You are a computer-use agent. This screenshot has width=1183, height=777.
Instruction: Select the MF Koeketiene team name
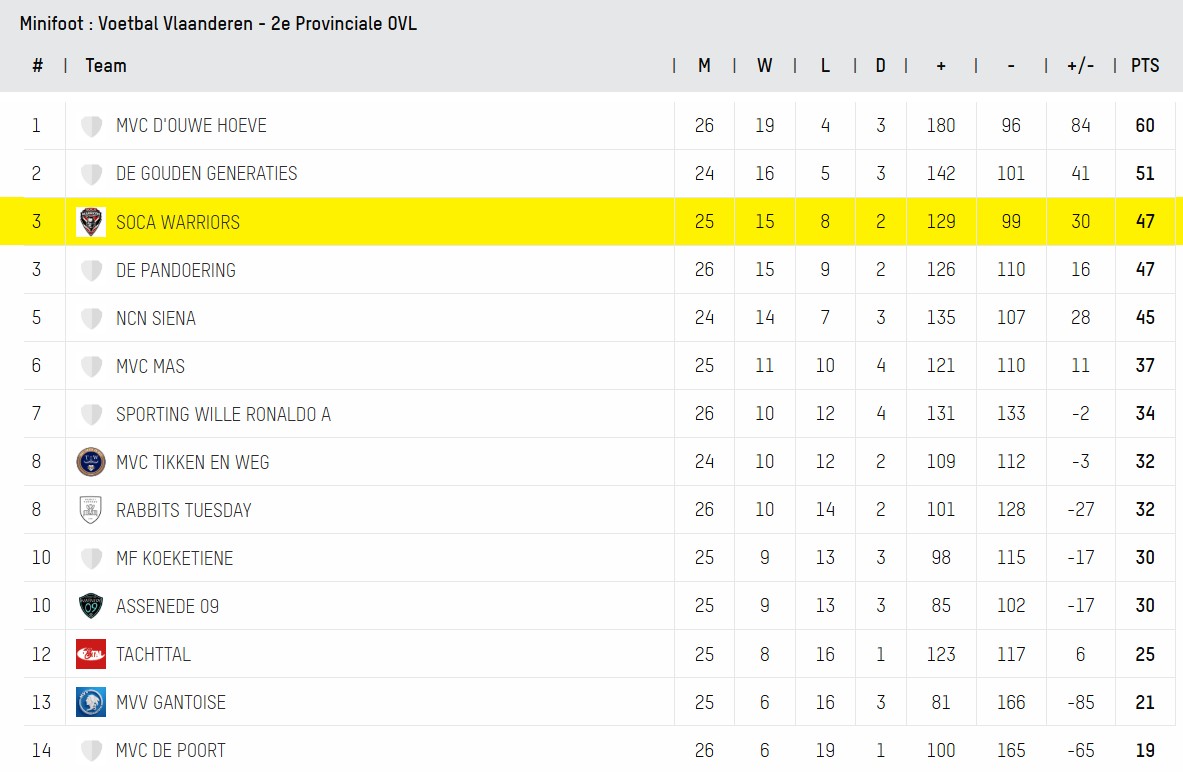coord(174,558)
